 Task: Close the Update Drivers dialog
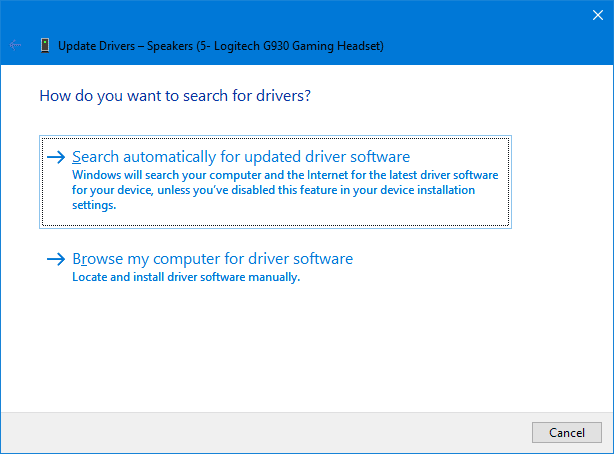pyautogui.click(x=598, y=15)
